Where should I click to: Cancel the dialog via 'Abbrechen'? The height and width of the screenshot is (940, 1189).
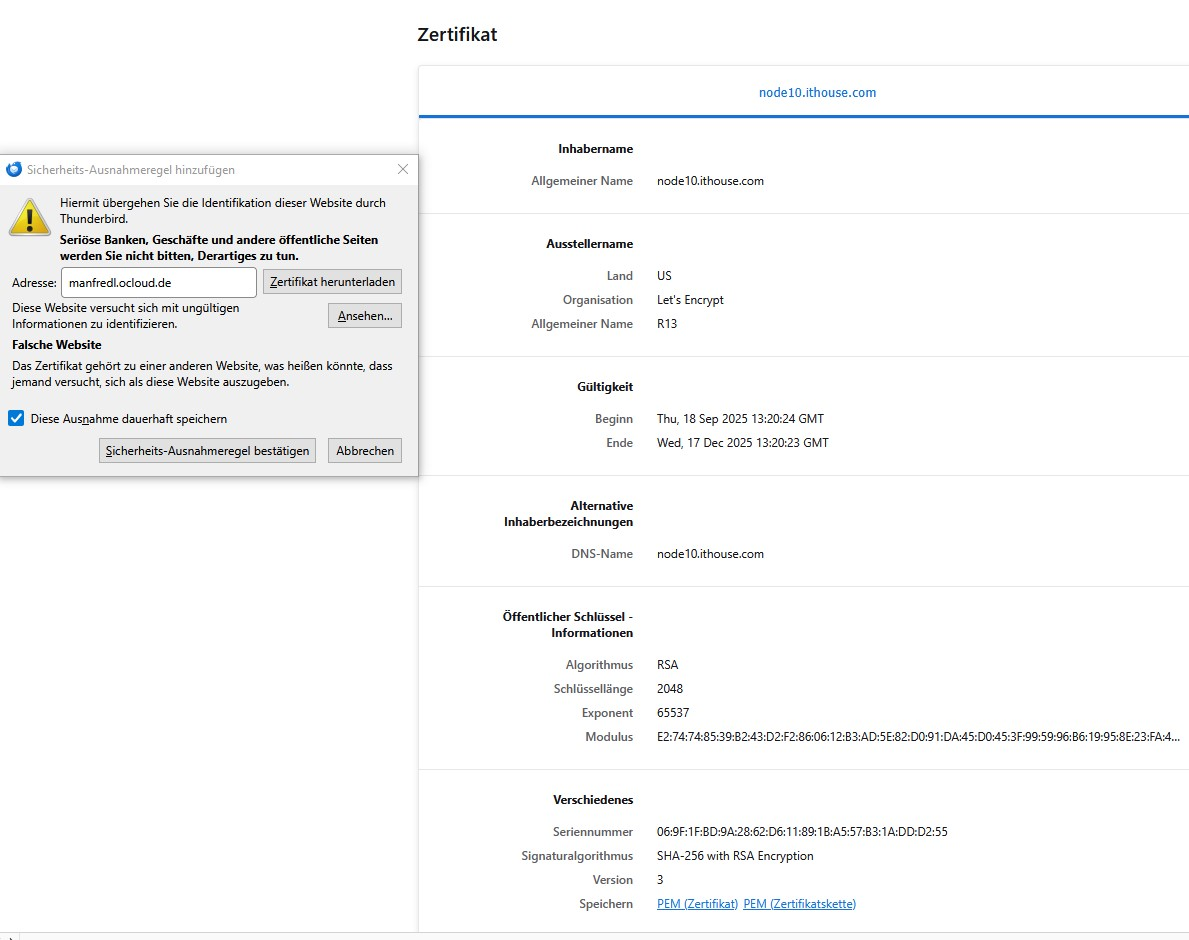click(x=365, y=451)
